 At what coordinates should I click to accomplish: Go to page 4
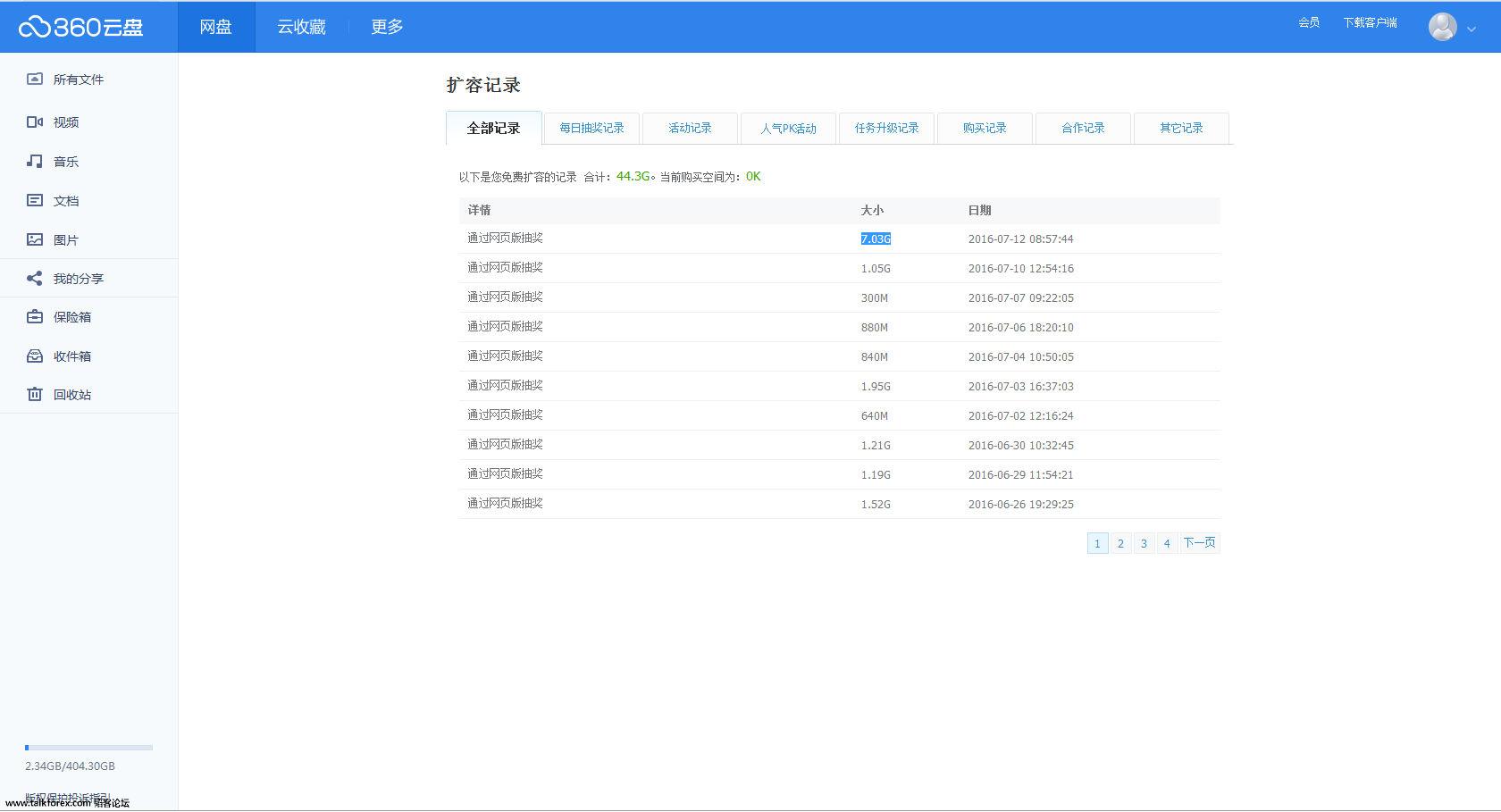[x=1167, y=543]
